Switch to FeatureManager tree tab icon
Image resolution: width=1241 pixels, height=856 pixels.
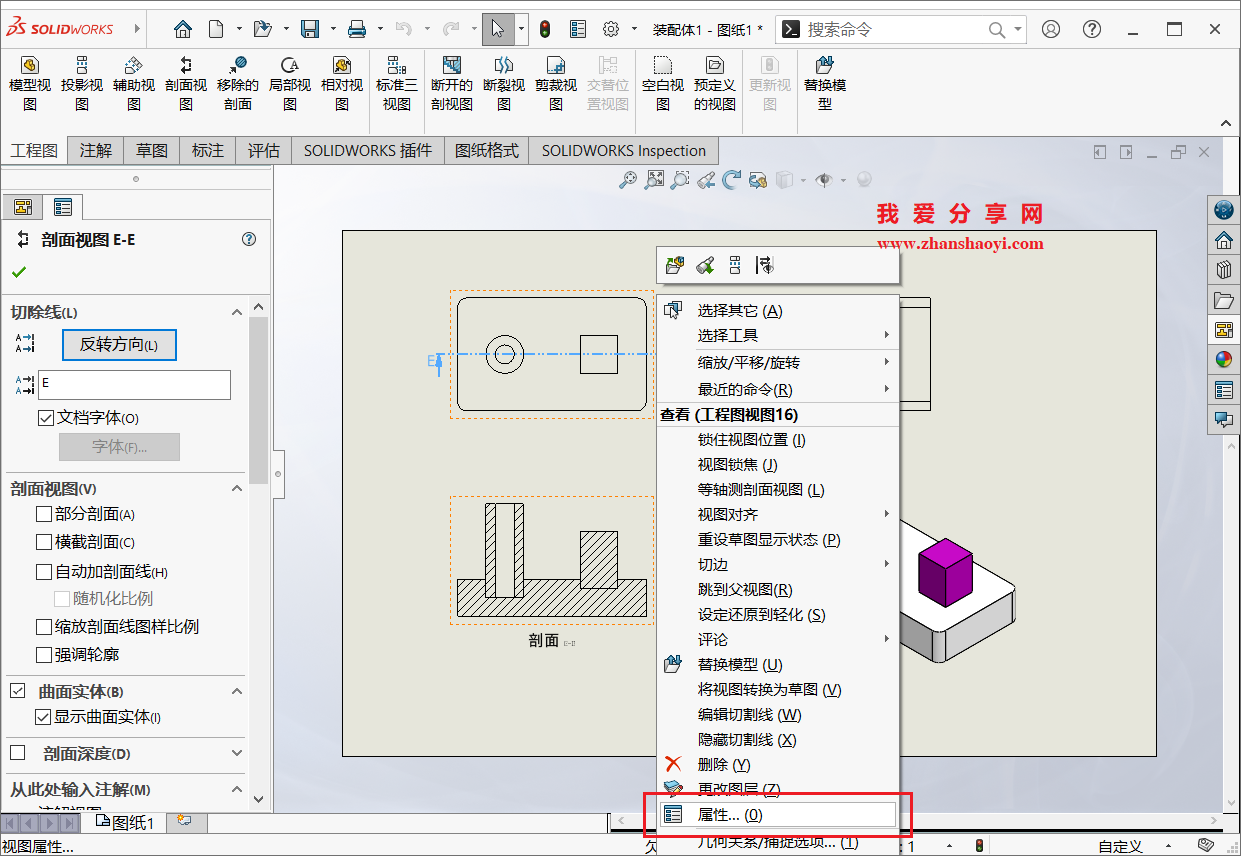tap(23, 207)
